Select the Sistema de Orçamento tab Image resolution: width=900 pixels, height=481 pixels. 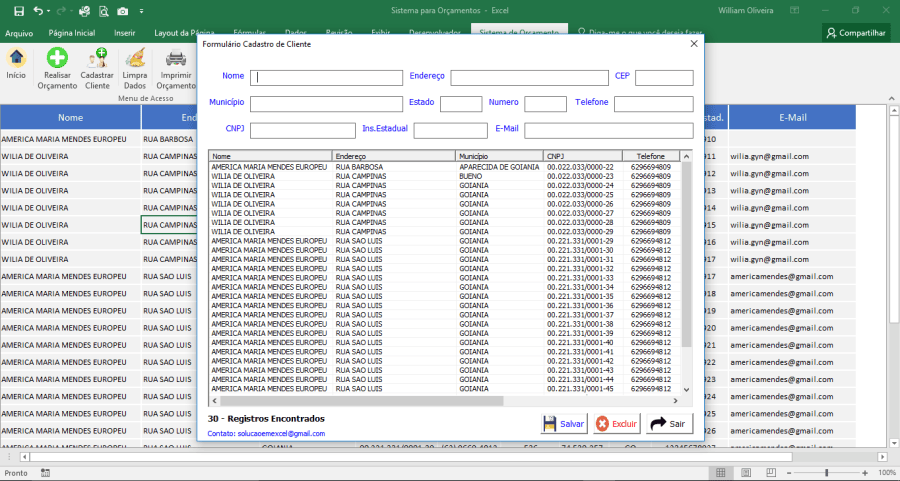(519, 32)
